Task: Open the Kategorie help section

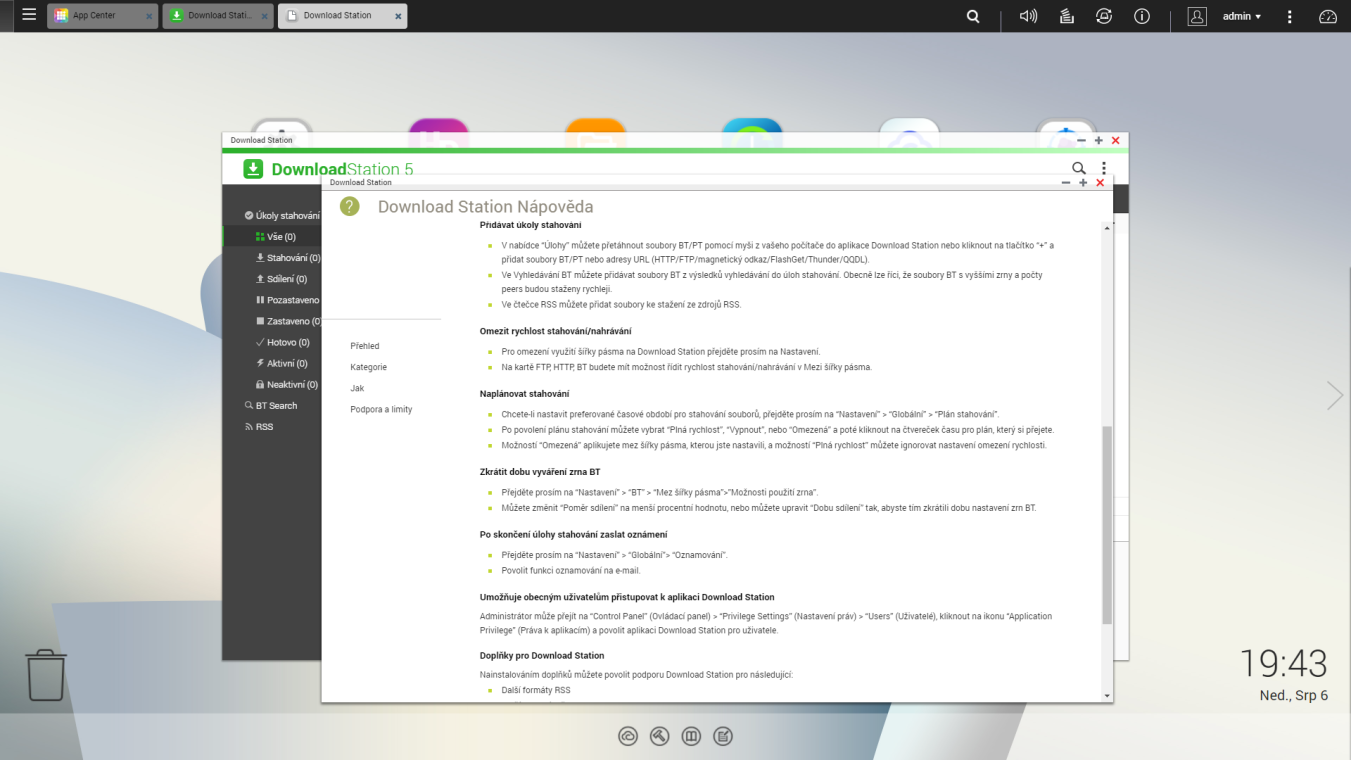Action: [368, 367]
